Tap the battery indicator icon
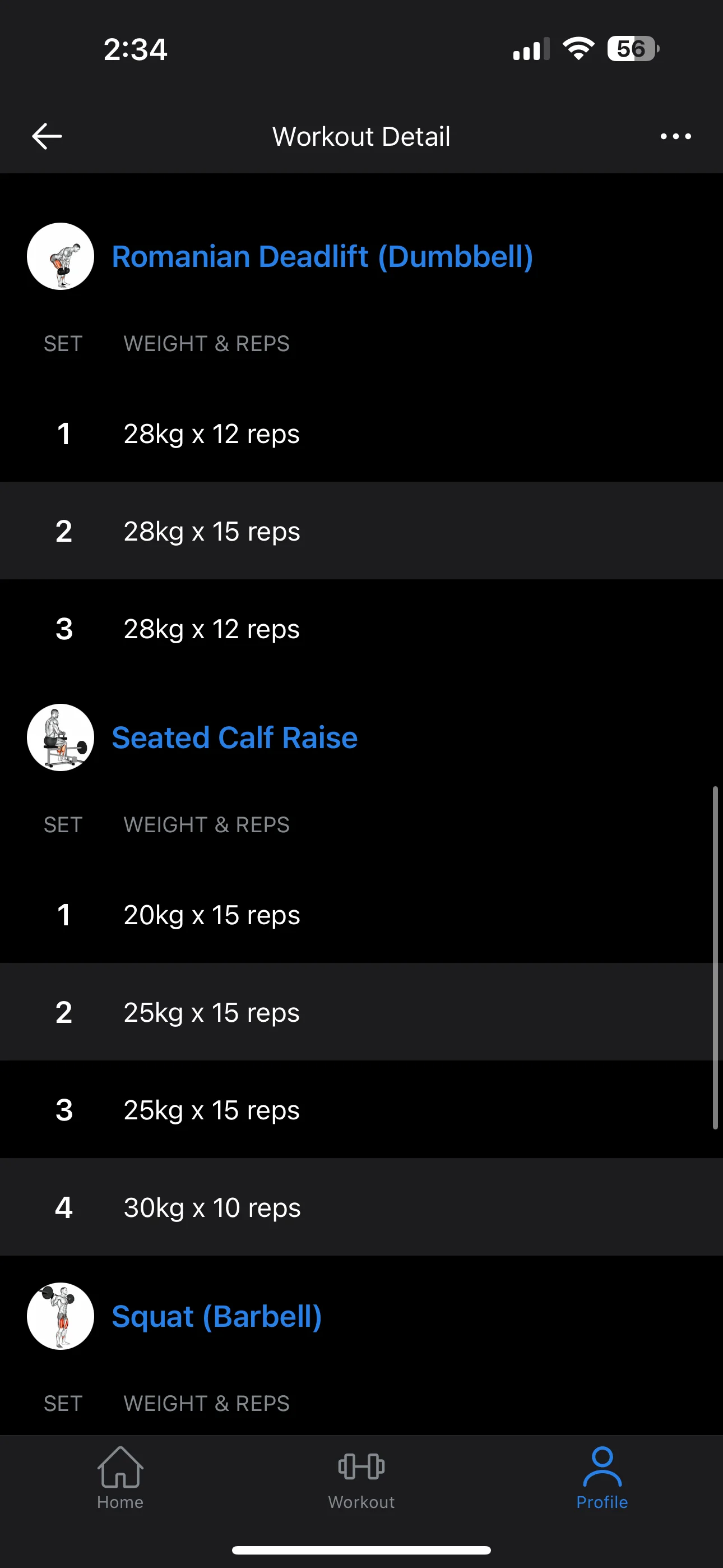The height and width of the screenshot is (1568, 723). click(633, 49)
